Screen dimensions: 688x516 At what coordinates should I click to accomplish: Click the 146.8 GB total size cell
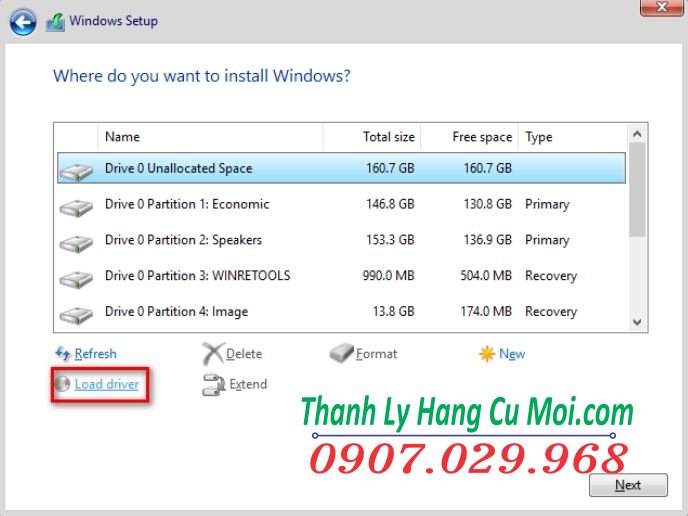coord(390,204)
